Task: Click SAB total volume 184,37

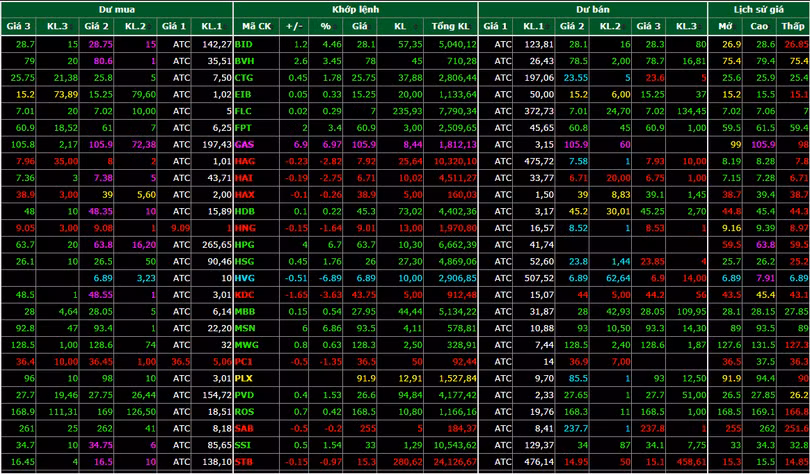Action: (462, 429)
